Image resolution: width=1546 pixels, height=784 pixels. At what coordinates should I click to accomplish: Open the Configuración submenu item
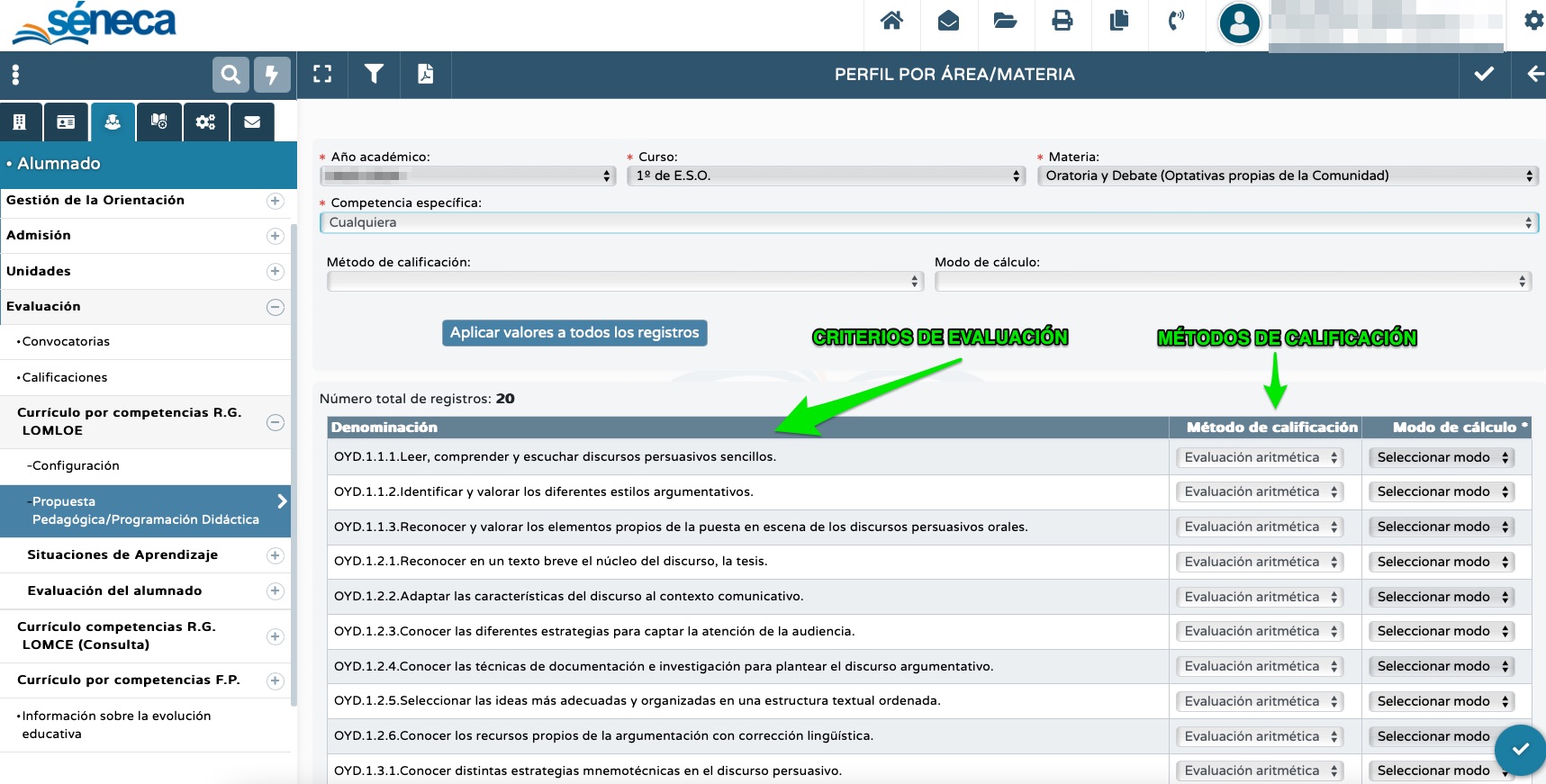75,465
